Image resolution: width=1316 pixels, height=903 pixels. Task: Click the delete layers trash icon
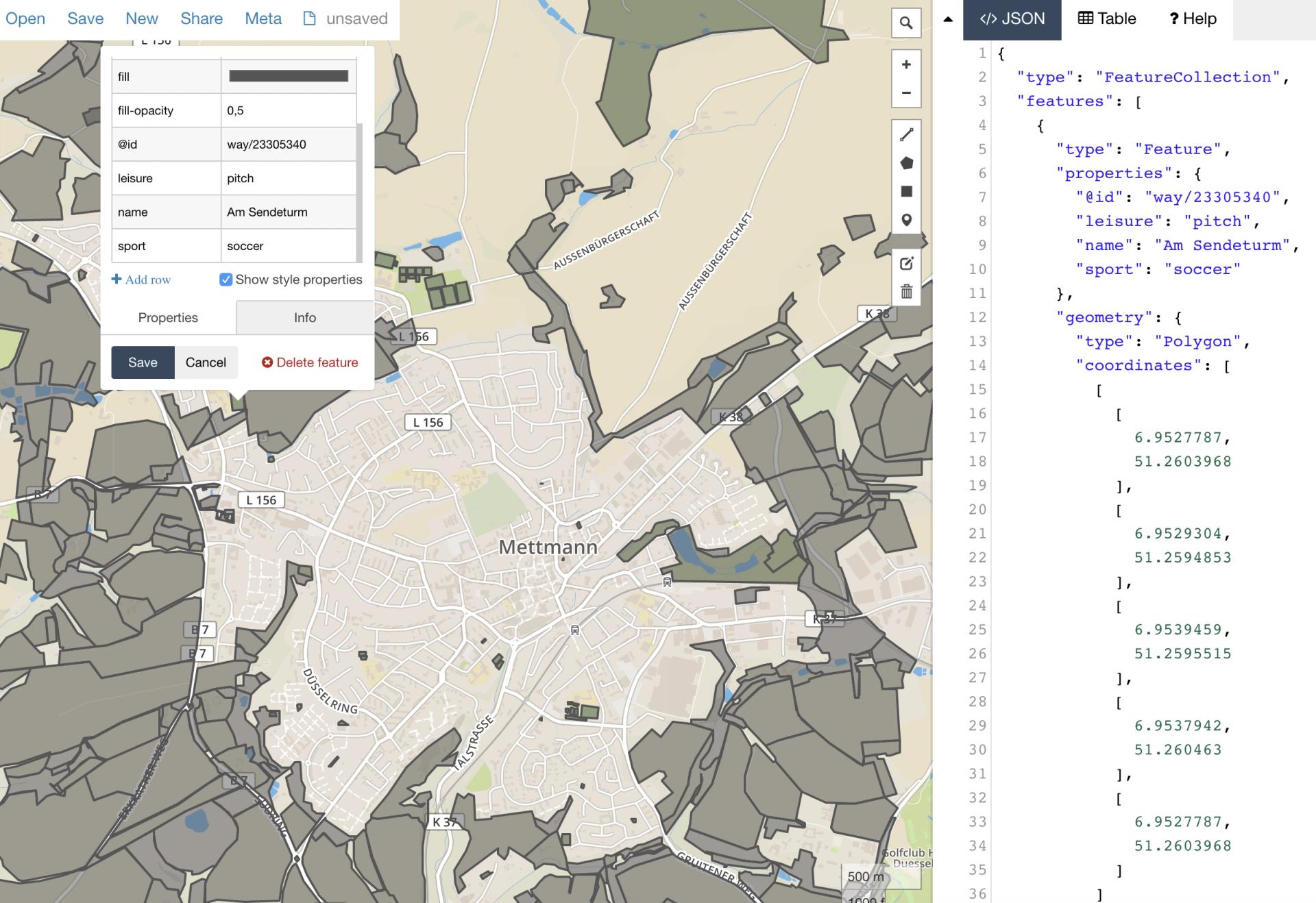[x=905, y=292]
